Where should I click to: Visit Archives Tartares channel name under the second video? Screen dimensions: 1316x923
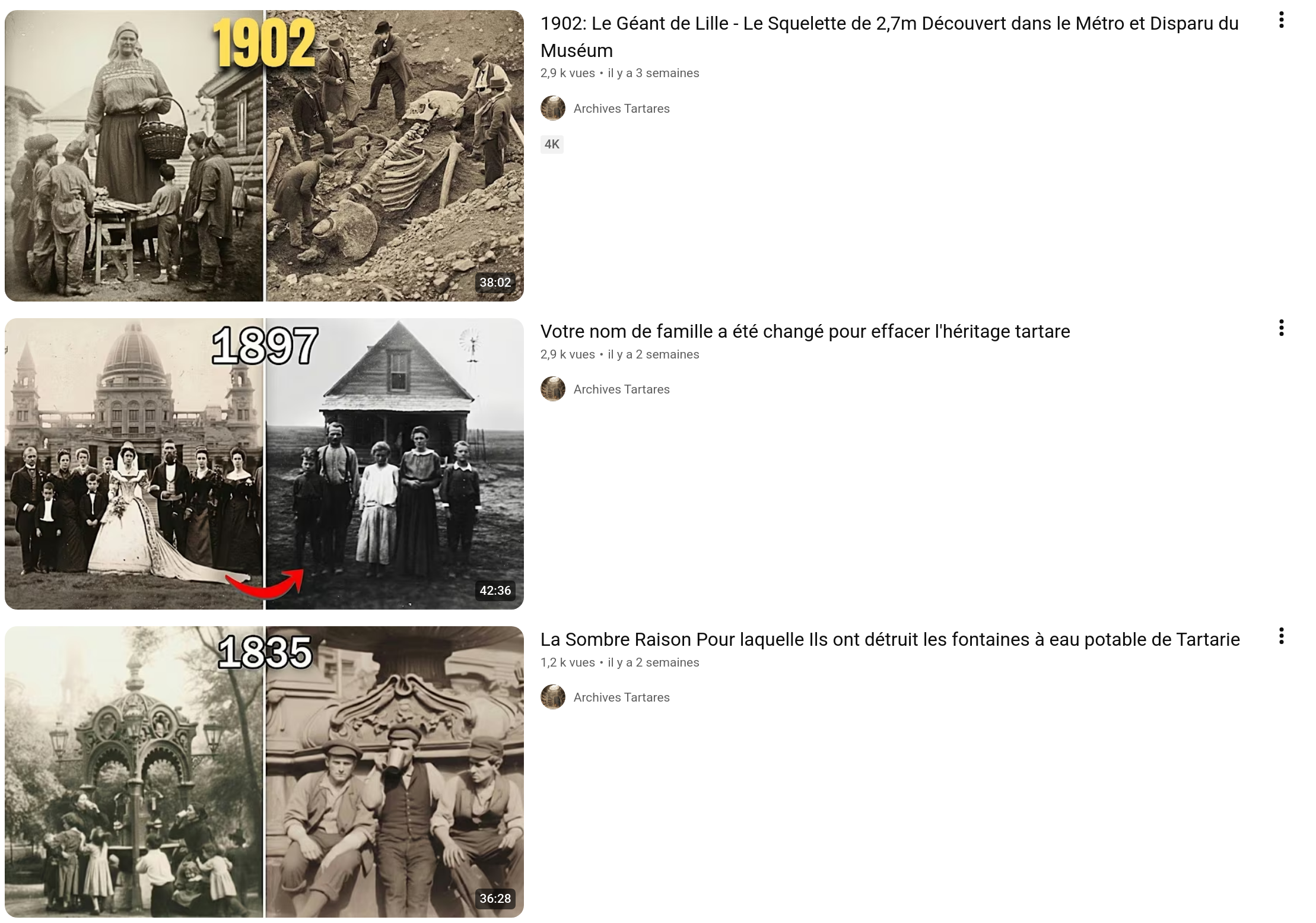[621, 389]
